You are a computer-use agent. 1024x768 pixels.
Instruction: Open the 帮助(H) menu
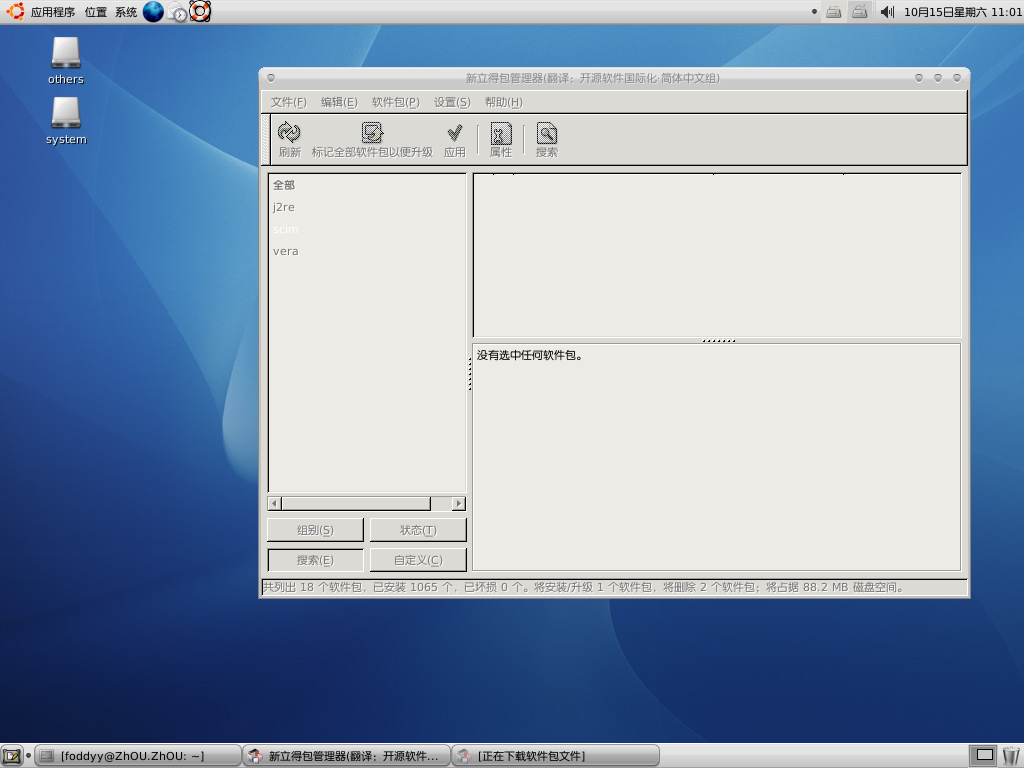point(504,102)
